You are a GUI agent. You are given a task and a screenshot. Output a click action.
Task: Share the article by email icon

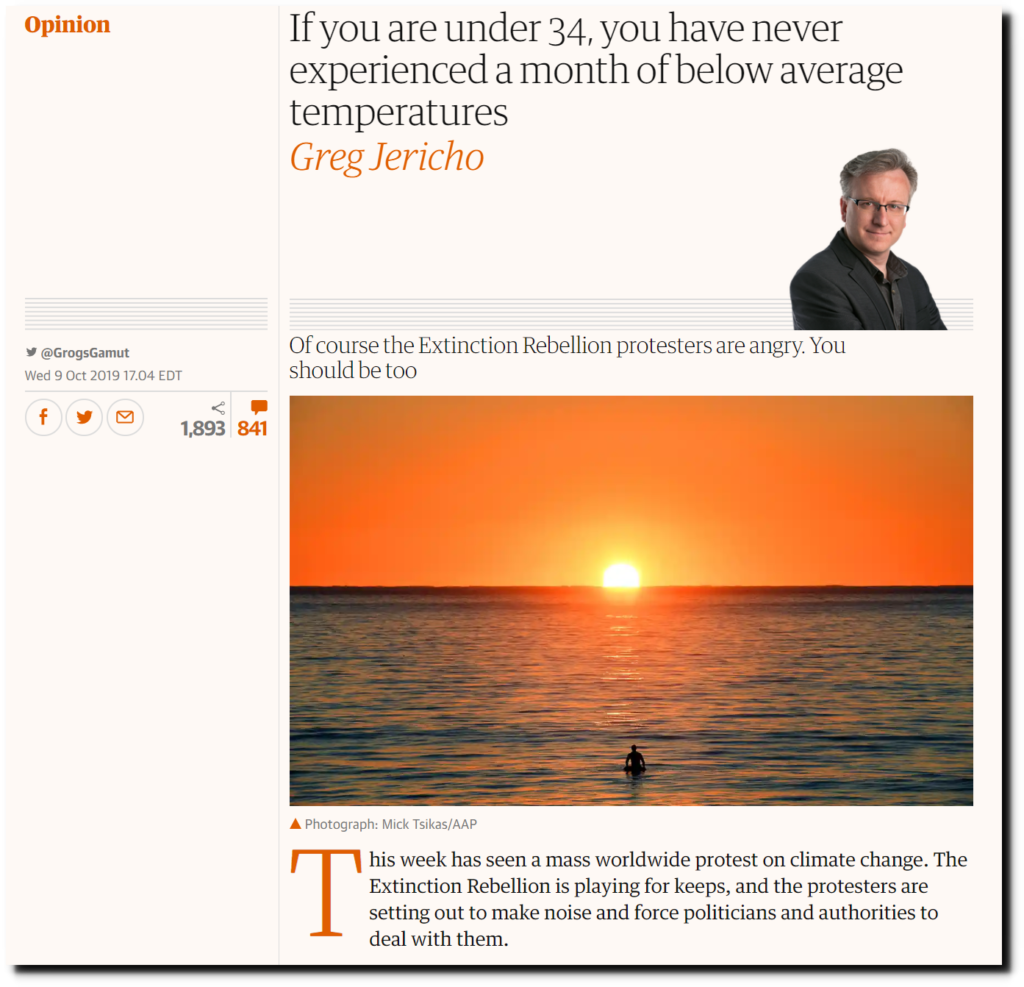click(x=125, y=417)
